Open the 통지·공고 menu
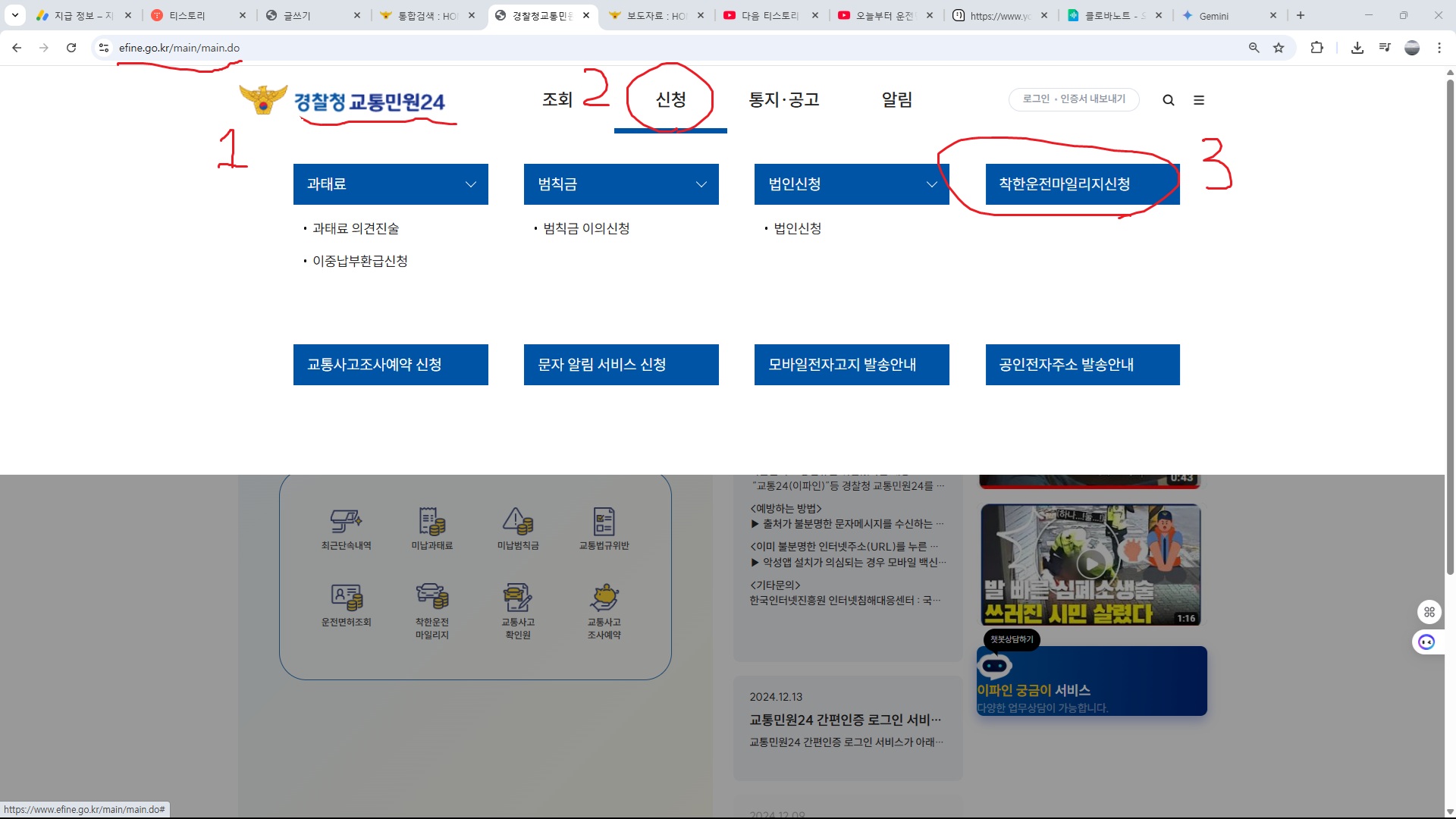This screenshot has height=819, width=1456. point(784,99)
